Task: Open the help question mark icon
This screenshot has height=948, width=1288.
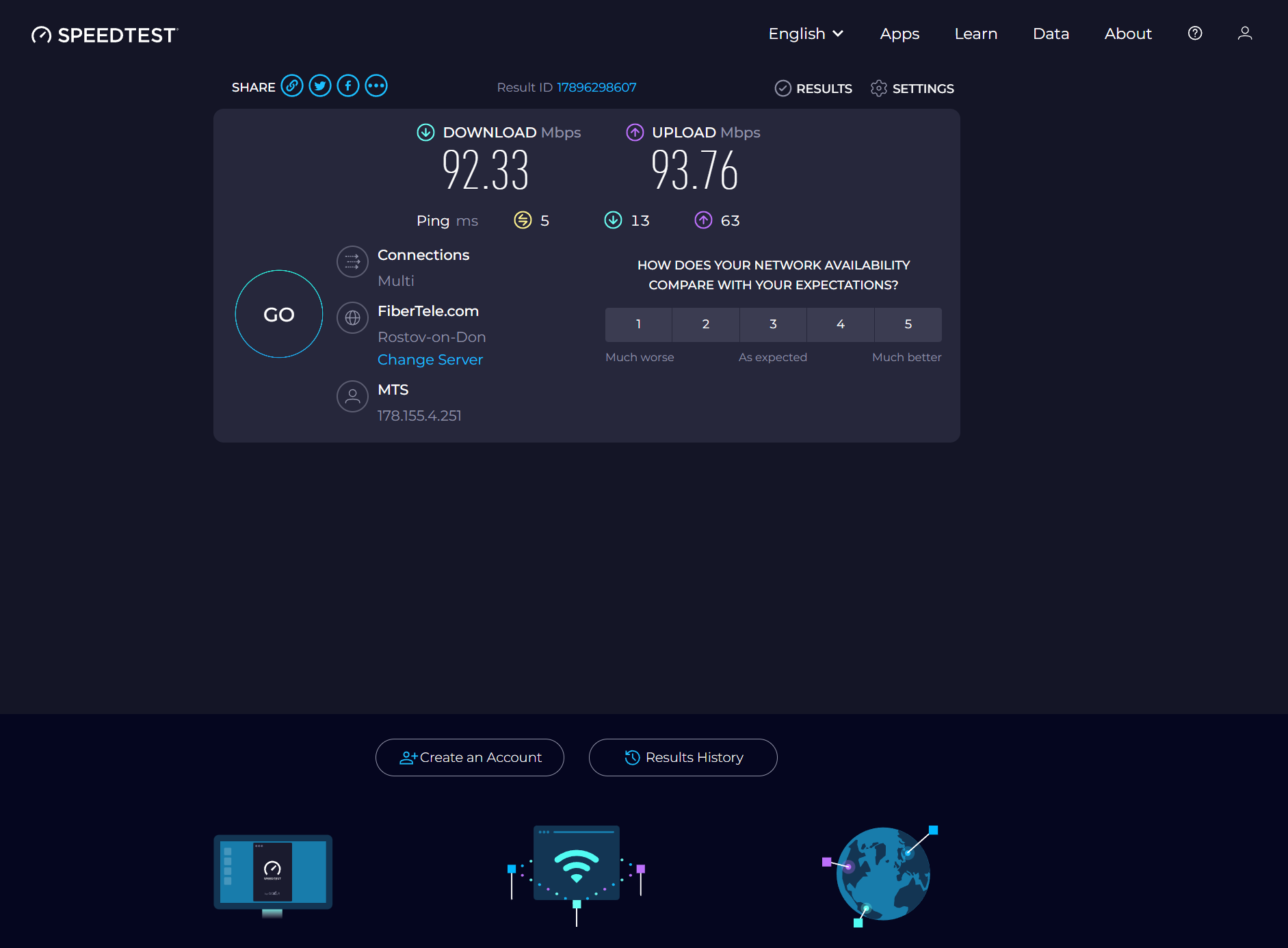Action: pos(1195,34)
